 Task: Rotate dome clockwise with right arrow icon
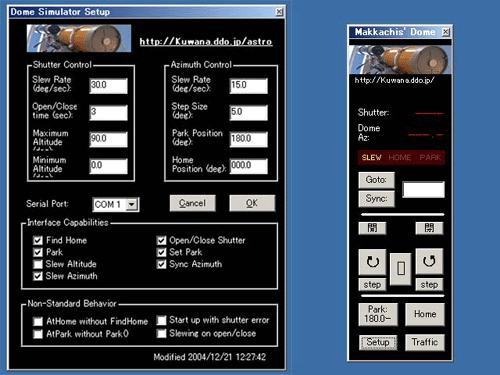(429, 261)
